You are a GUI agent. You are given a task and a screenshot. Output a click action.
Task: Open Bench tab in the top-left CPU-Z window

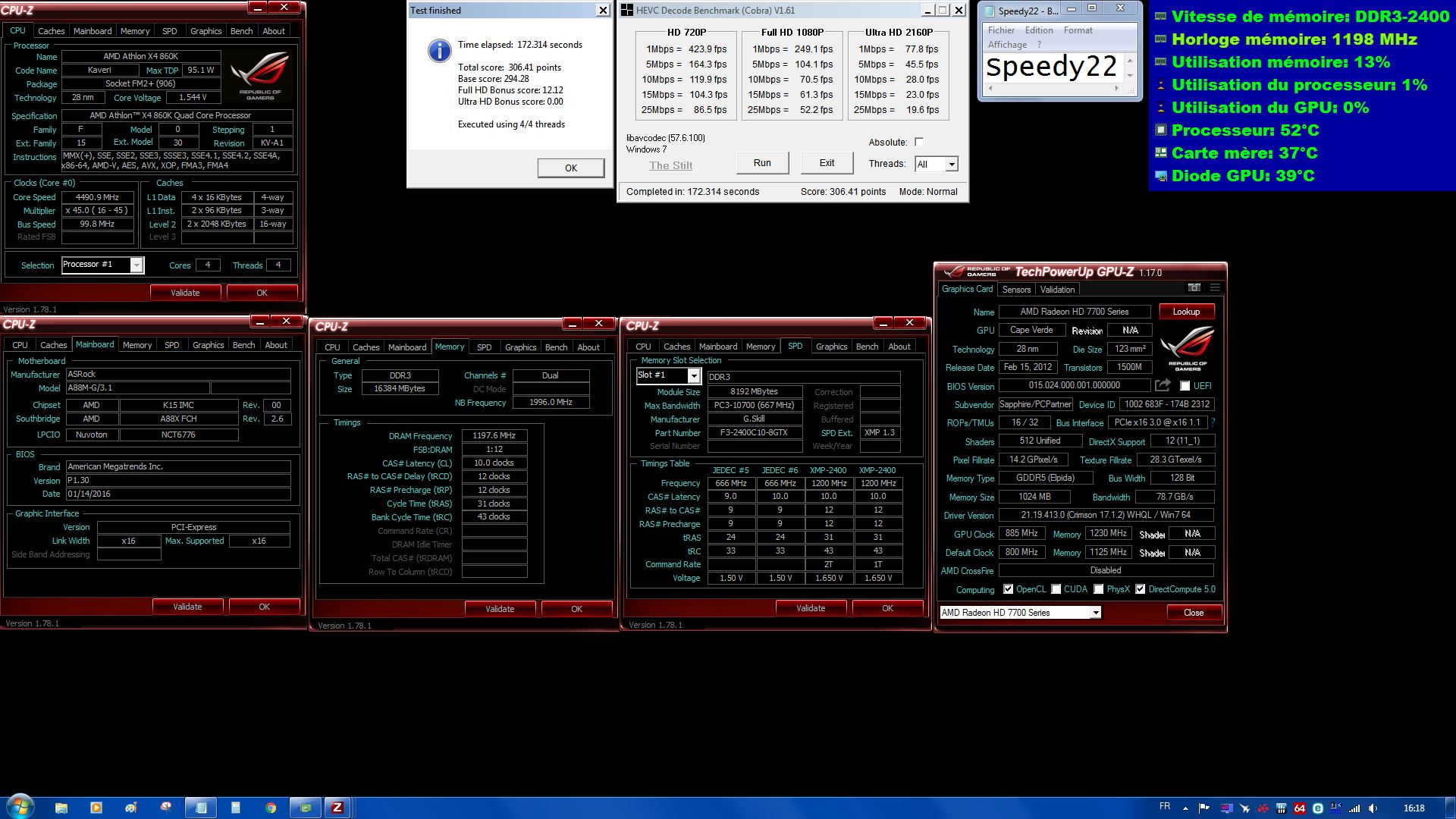click(x=241, y=31)
